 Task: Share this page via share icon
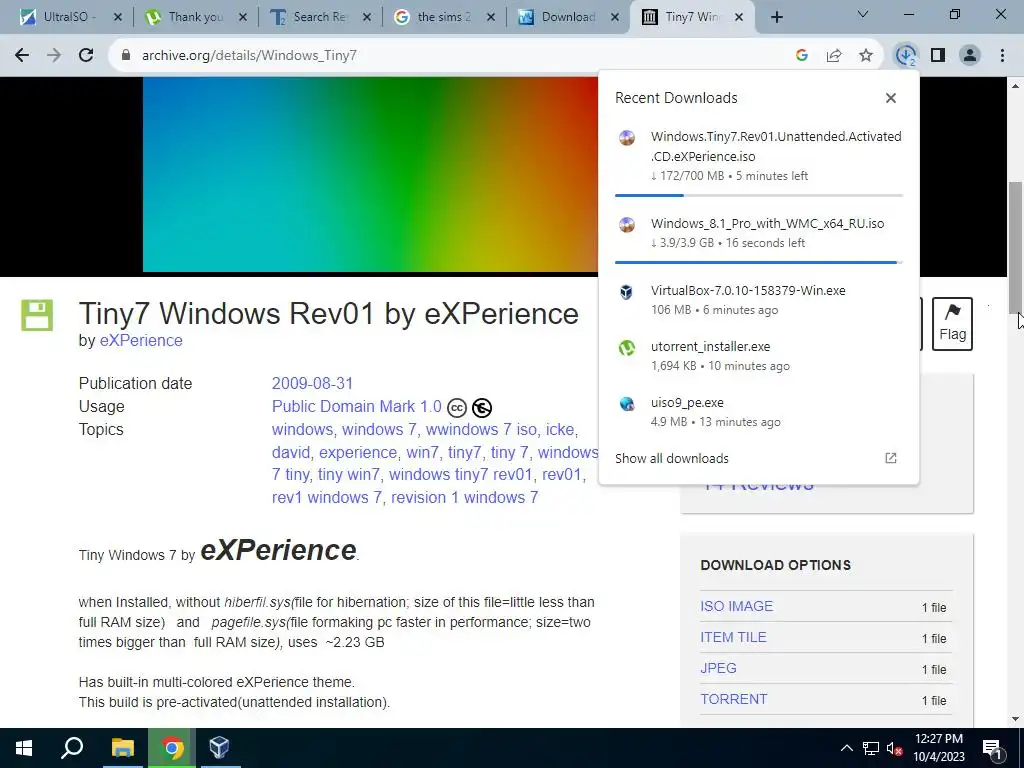click(x=834, y=56)
